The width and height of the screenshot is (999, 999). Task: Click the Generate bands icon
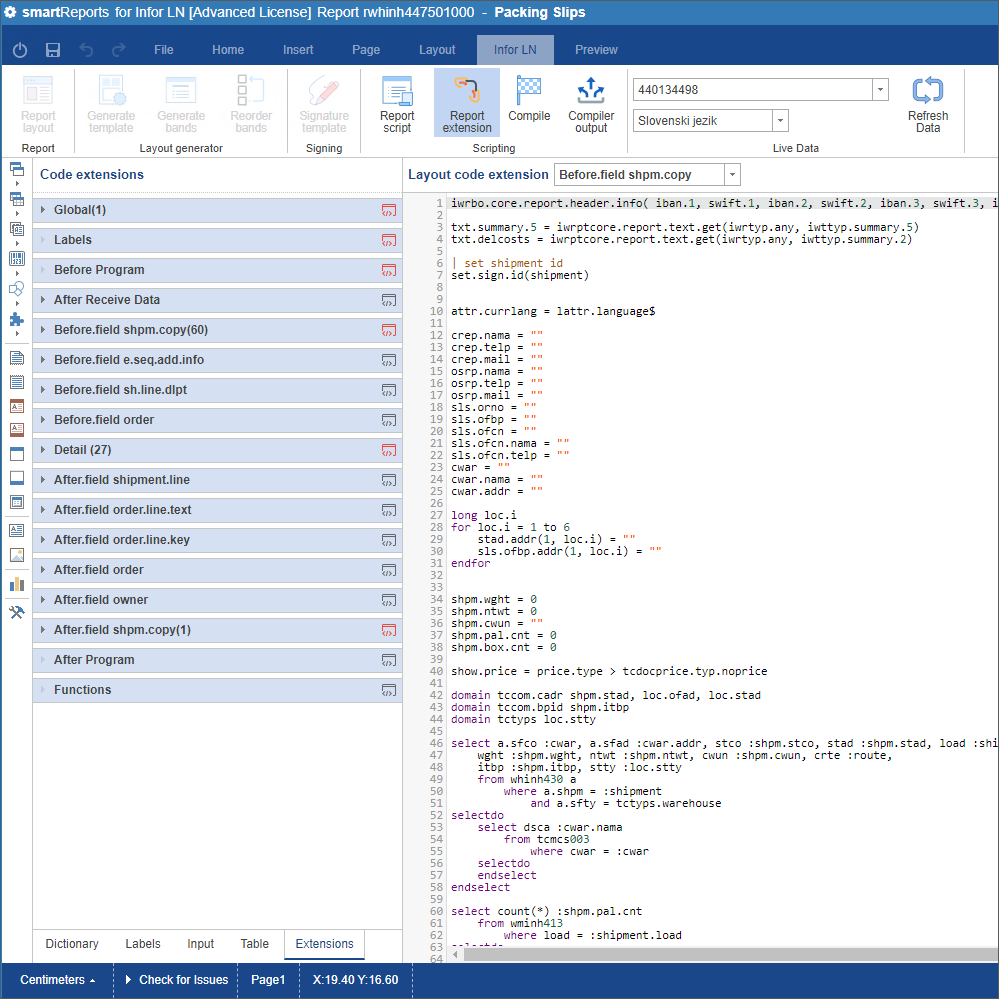tap(181, 90)
